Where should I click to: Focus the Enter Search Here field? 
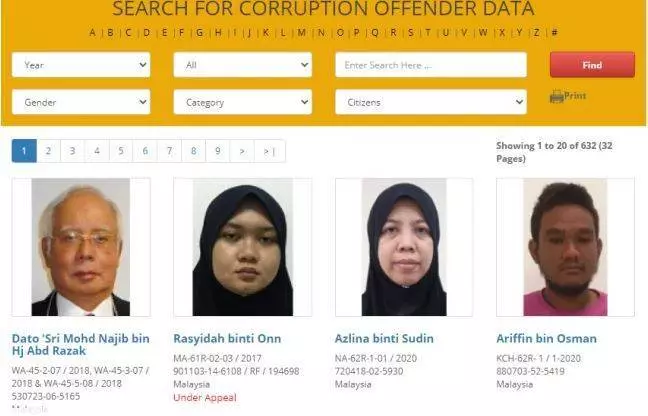point(431,65)
